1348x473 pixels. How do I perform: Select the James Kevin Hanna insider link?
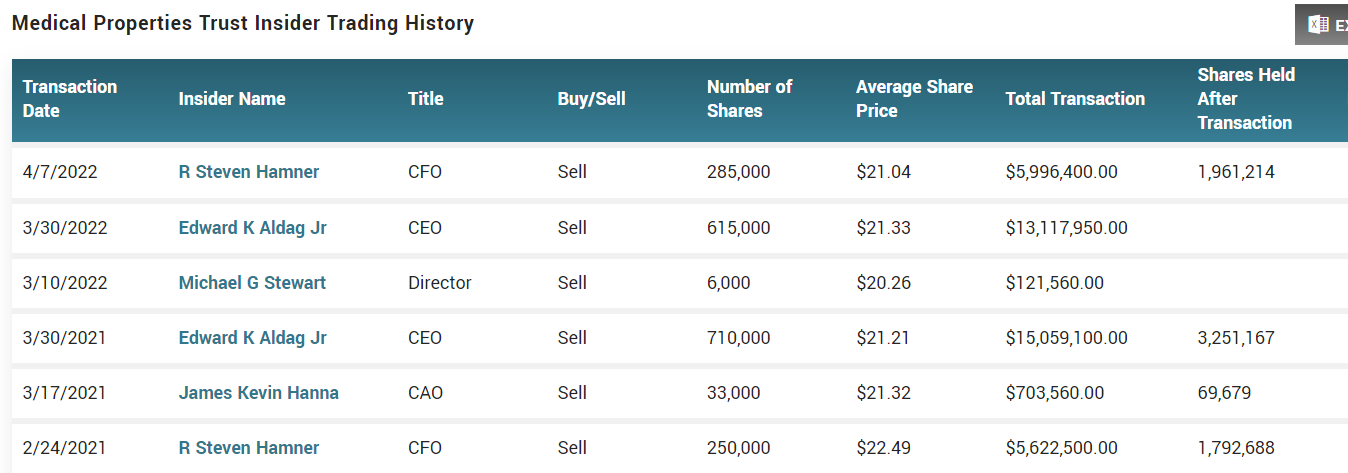tap(259, 393)
